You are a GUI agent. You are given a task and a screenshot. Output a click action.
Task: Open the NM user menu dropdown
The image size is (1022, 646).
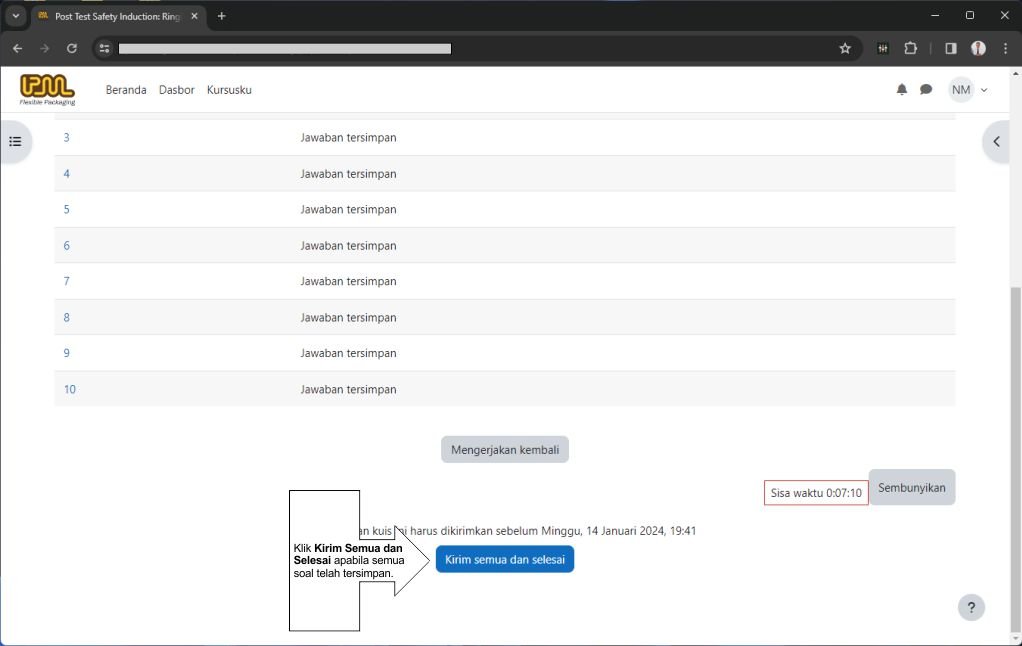point(968,90)
